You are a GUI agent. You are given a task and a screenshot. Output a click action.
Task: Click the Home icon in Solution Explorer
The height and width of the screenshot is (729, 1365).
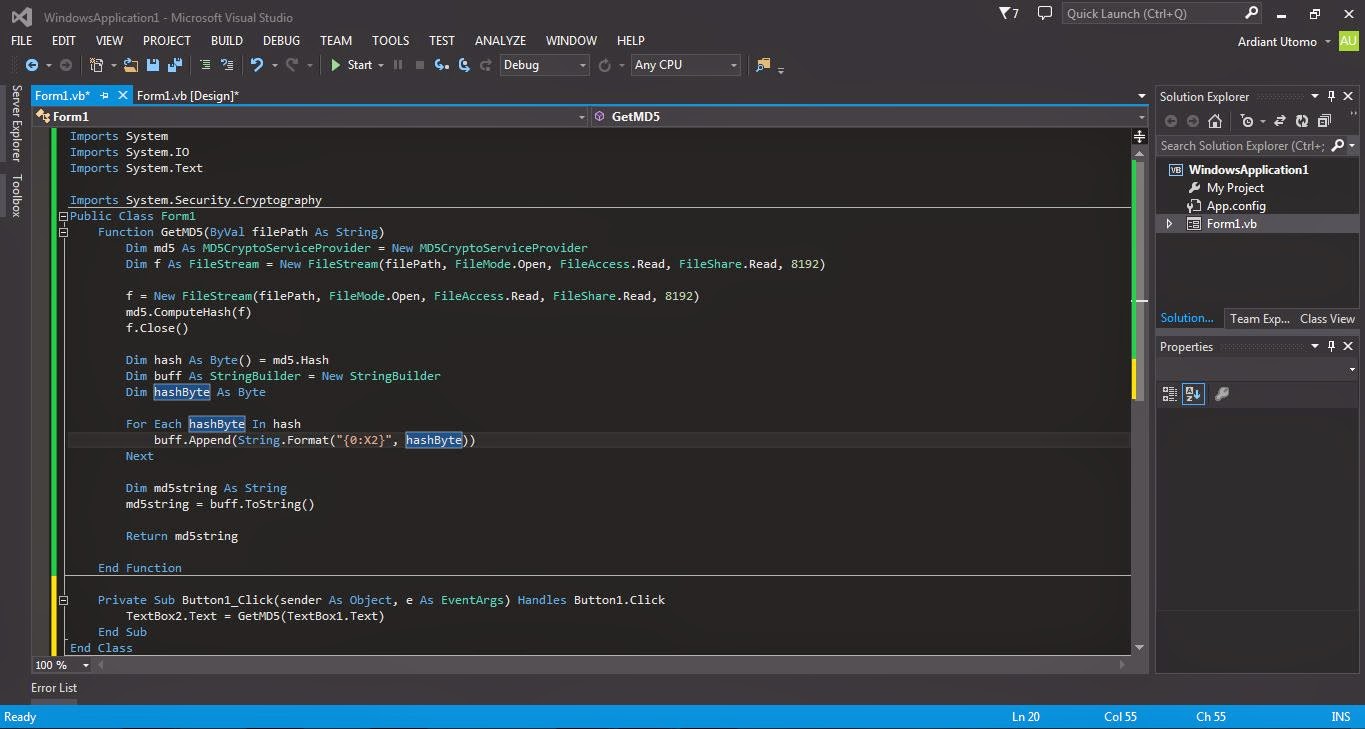click(x=1214, y=121)
